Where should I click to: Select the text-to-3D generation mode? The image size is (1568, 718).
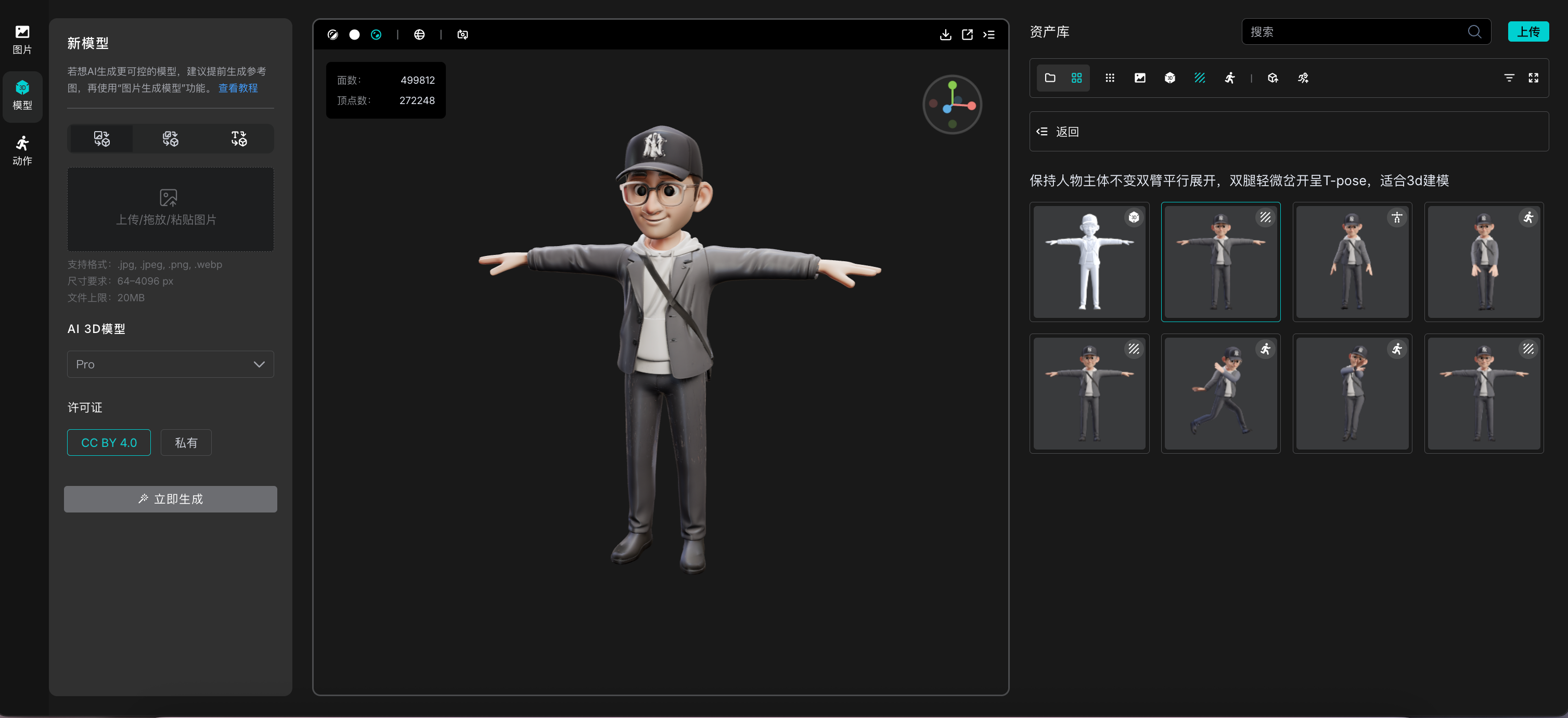tap(239, 138)
